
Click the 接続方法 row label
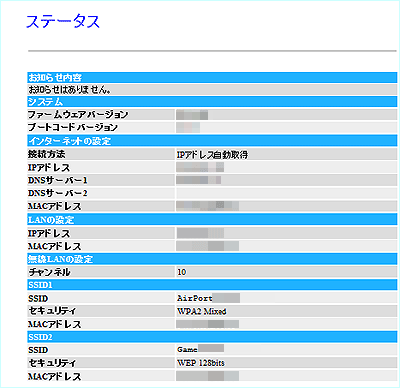pos(47,154)
